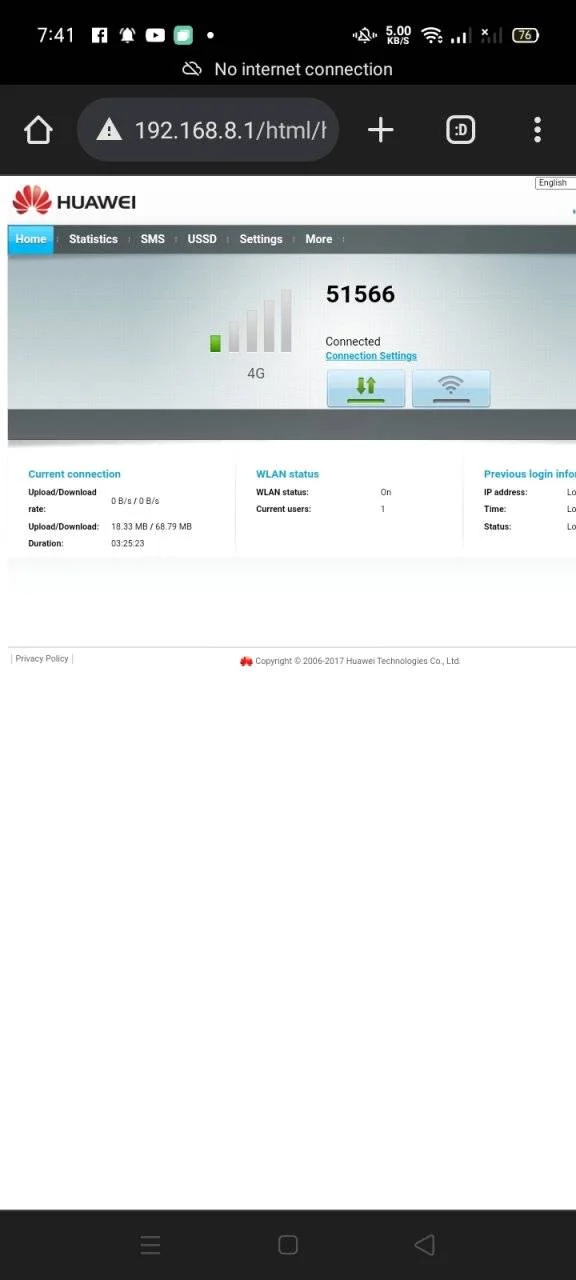Screen dimensions: 576x1280
Task: Toggle the Wi-Fi icon button
Action: [x=451, y=388]
